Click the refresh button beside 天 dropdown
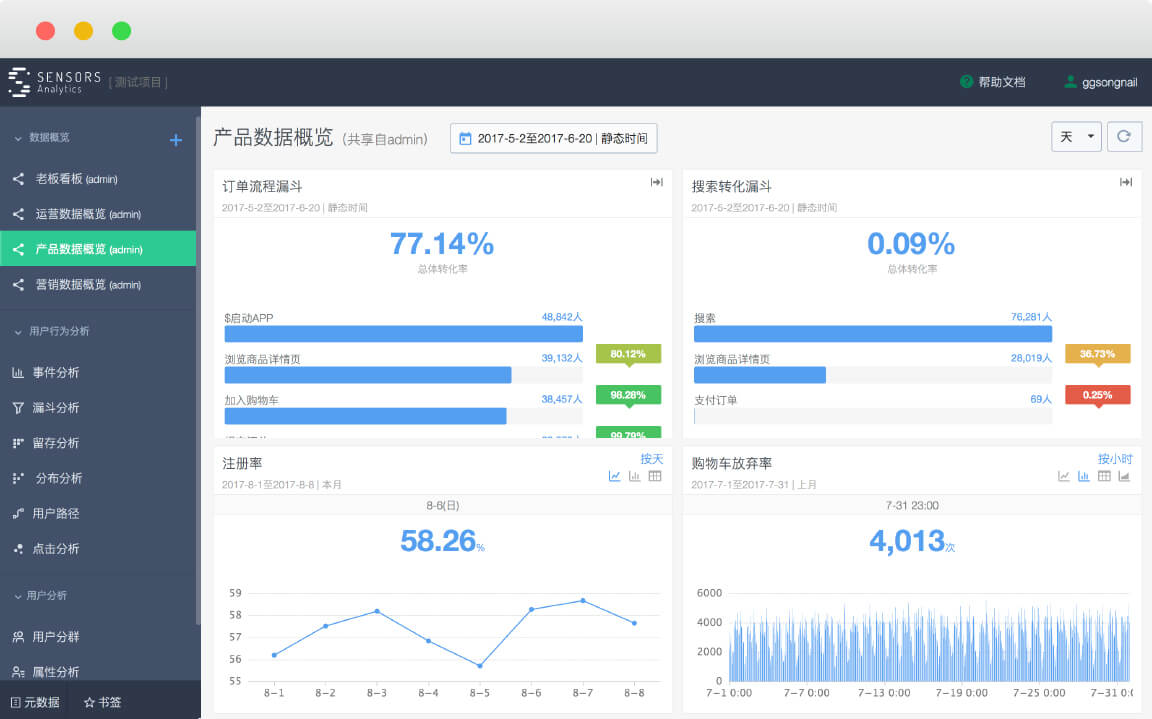 pyautogui.click(x=1124, y=137)
